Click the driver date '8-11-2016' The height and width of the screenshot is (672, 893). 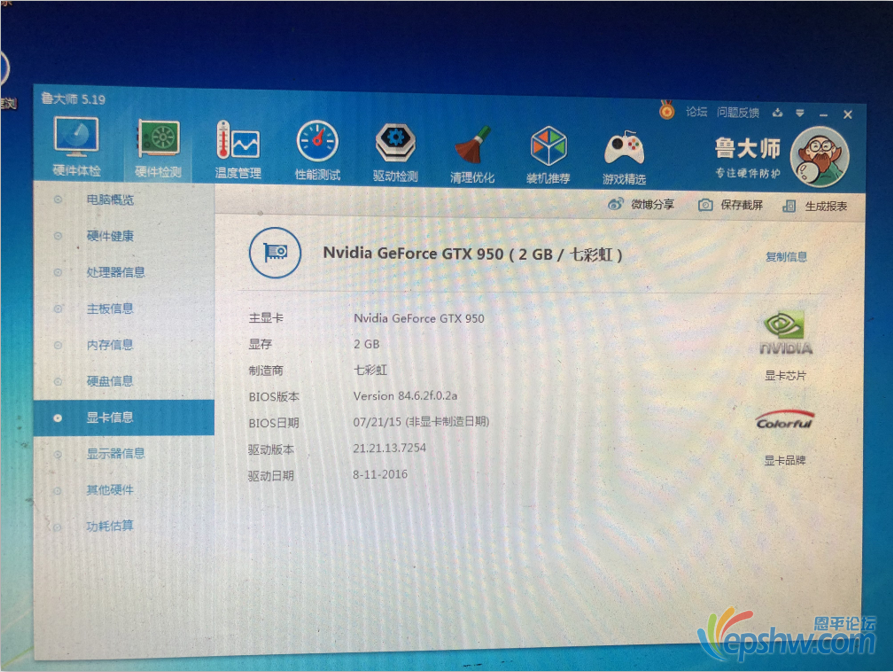[x=380, y=474]
